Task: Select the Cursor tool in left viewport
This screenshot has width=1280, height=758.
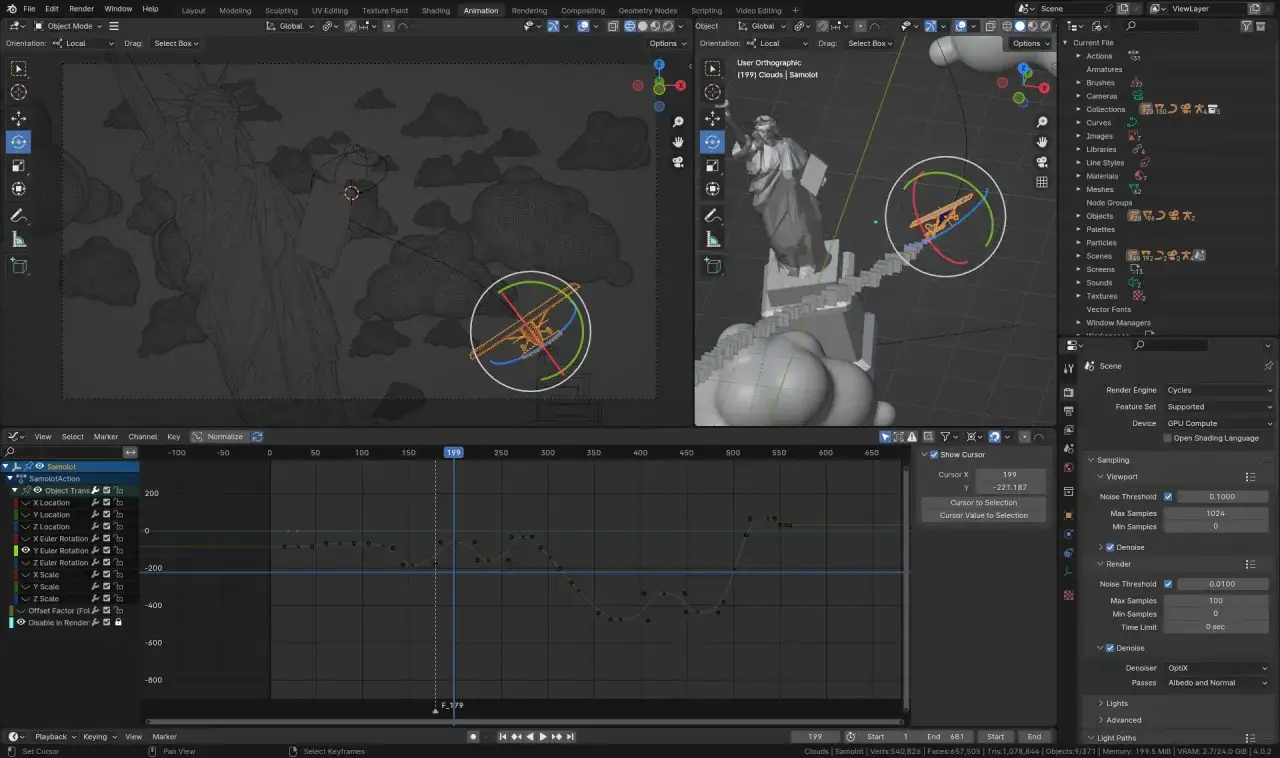Action: click(x=19, y=92)
